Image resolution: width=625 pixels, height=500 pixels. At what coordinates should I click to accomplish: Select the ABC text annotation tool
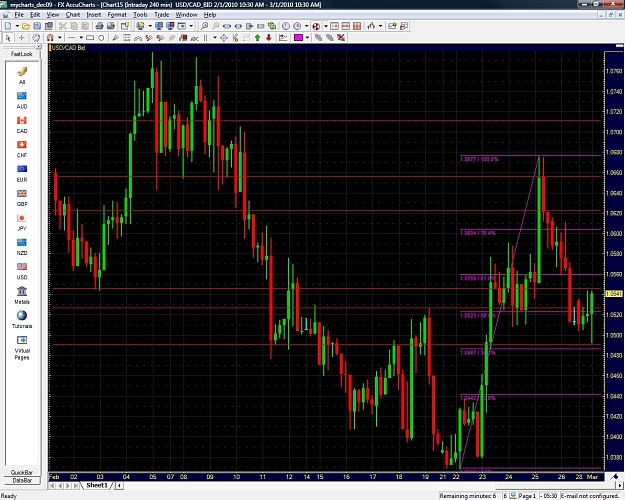point(195,38)
